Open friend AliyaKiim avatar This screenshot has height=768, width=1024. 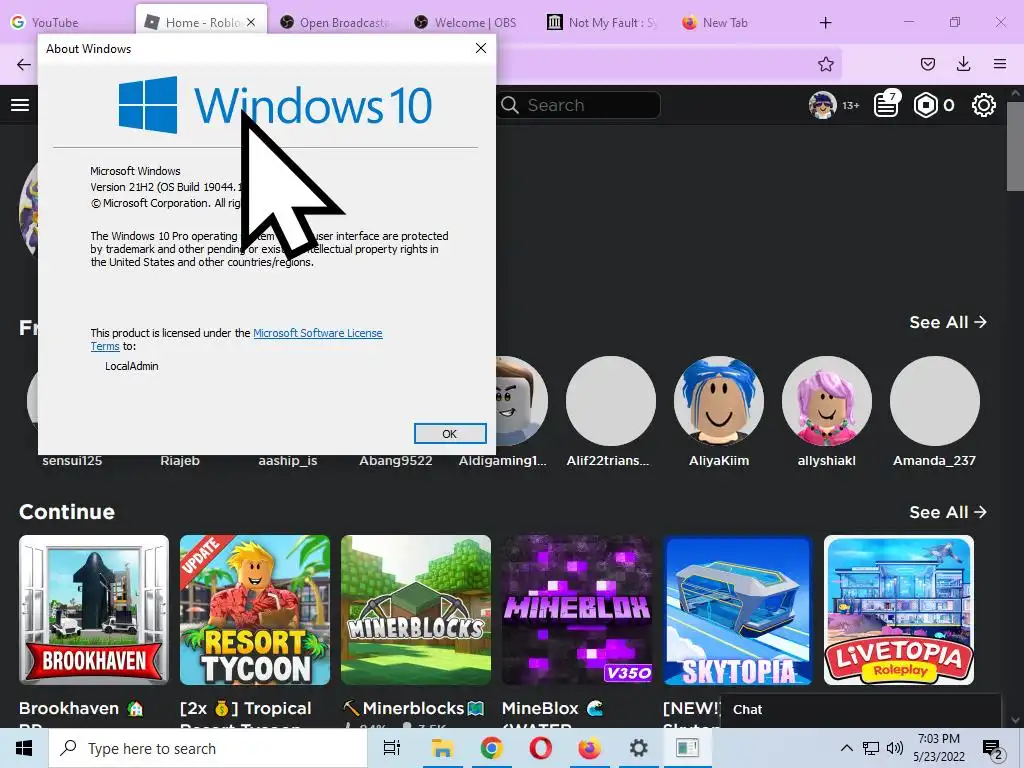[x=719, y=401]
